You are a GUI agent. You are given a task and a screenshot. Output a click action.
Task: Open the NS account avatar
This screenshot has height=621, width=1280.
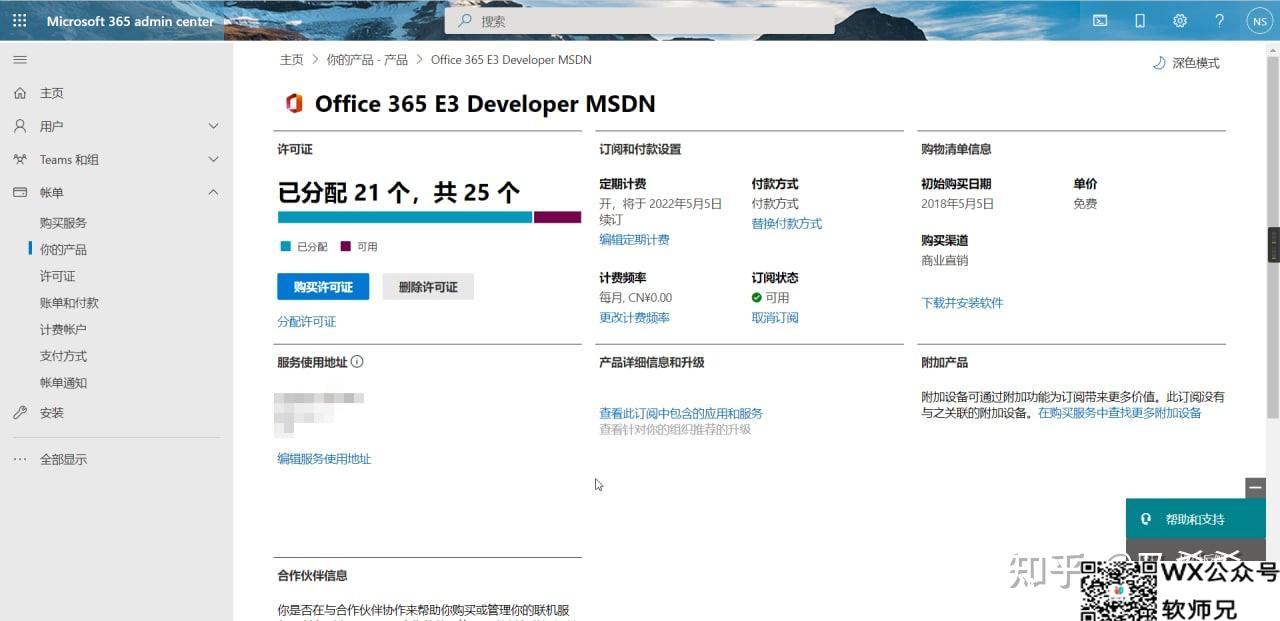pyautogui.click(x=1258, y=20)
